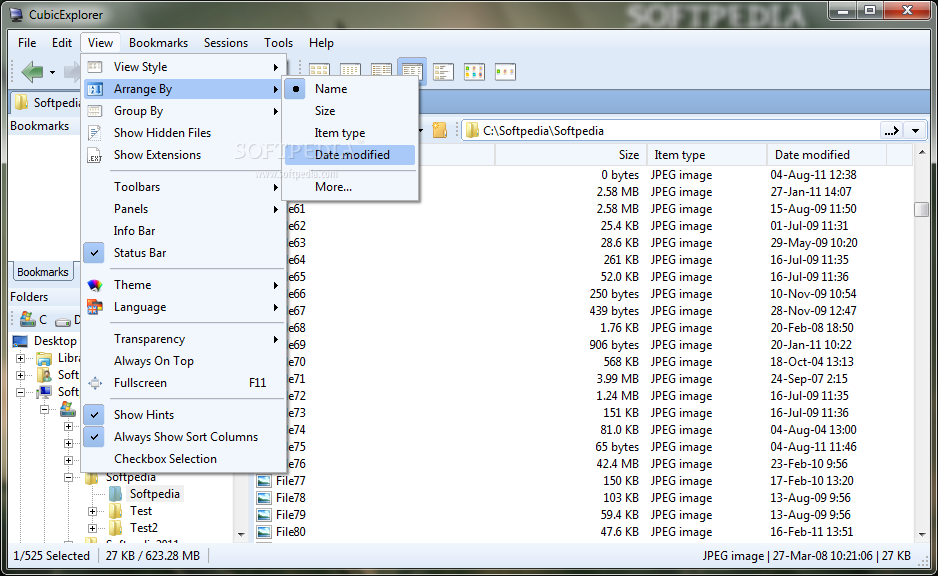Select the Softpedia folder tab

coord(47,103)
